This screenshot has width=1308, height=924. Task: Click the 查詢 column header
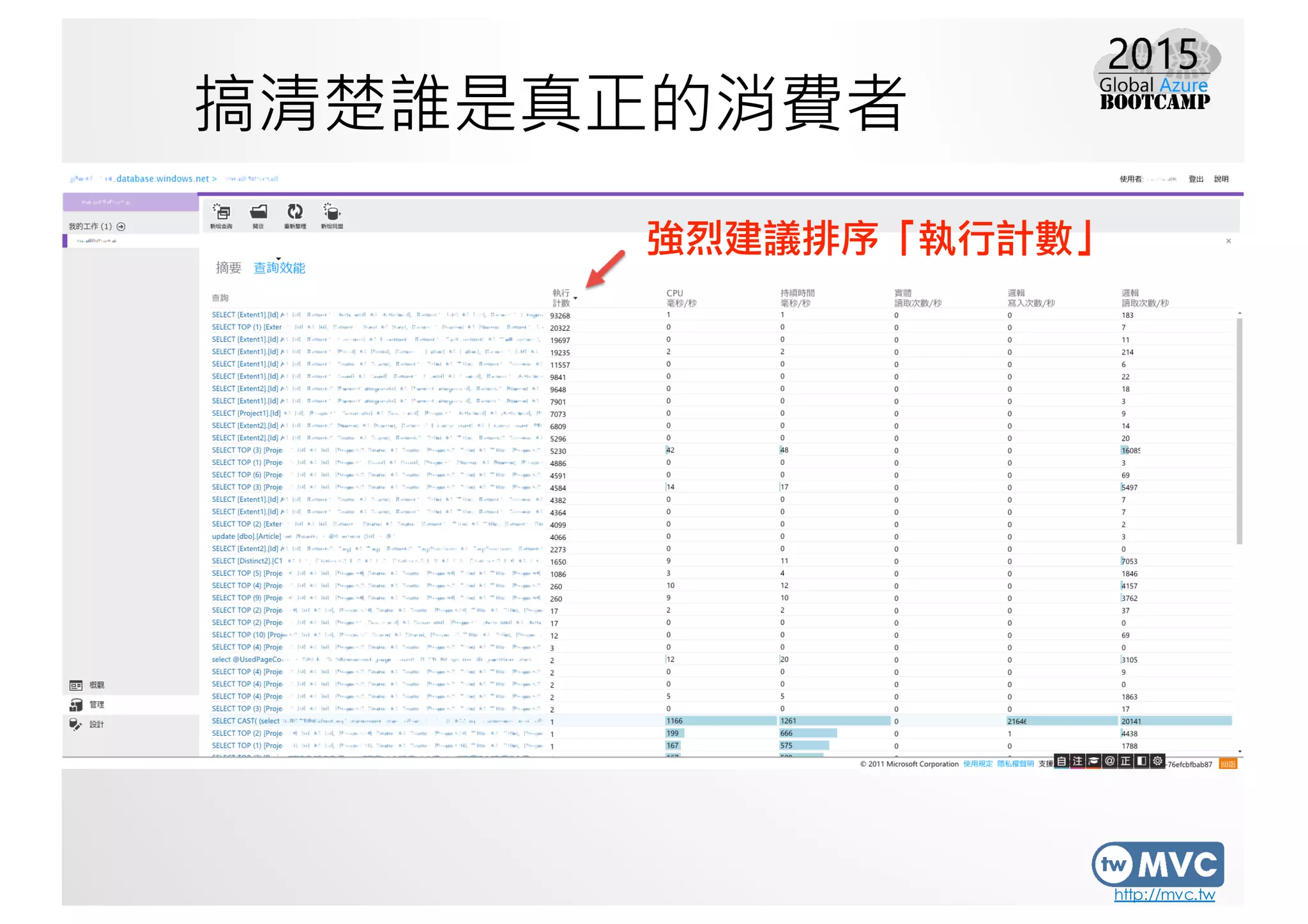pos(220,298)
